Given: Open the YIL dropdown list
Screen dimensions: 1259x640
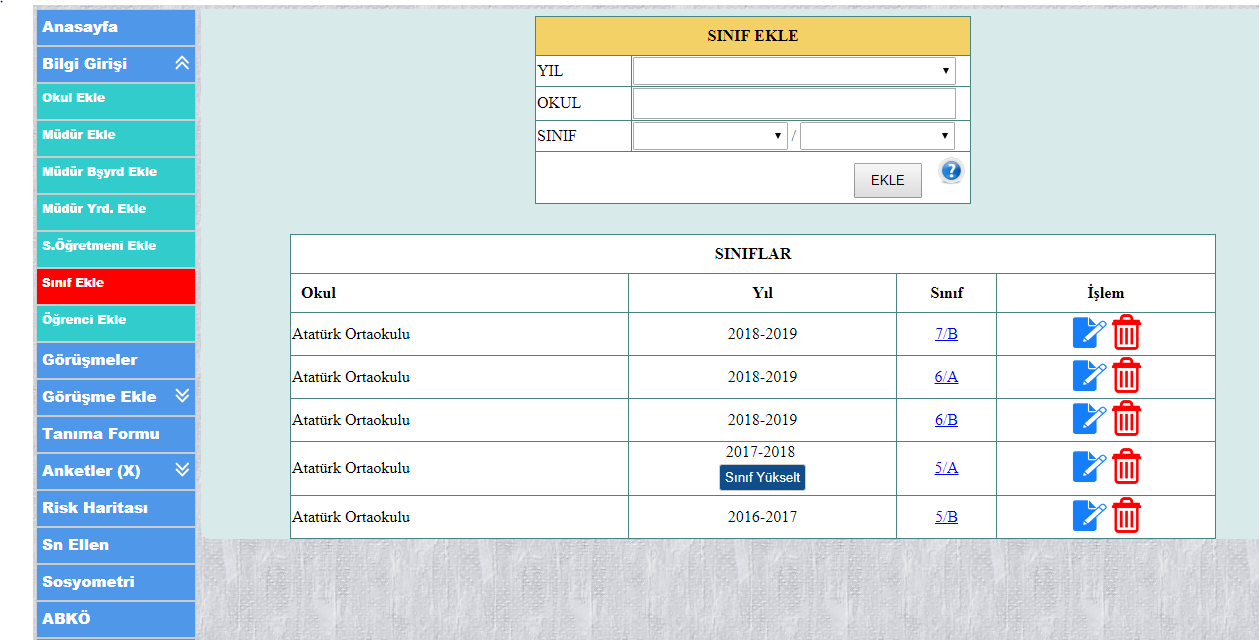Looking at the screenshot, I should [x=793, y=71].
